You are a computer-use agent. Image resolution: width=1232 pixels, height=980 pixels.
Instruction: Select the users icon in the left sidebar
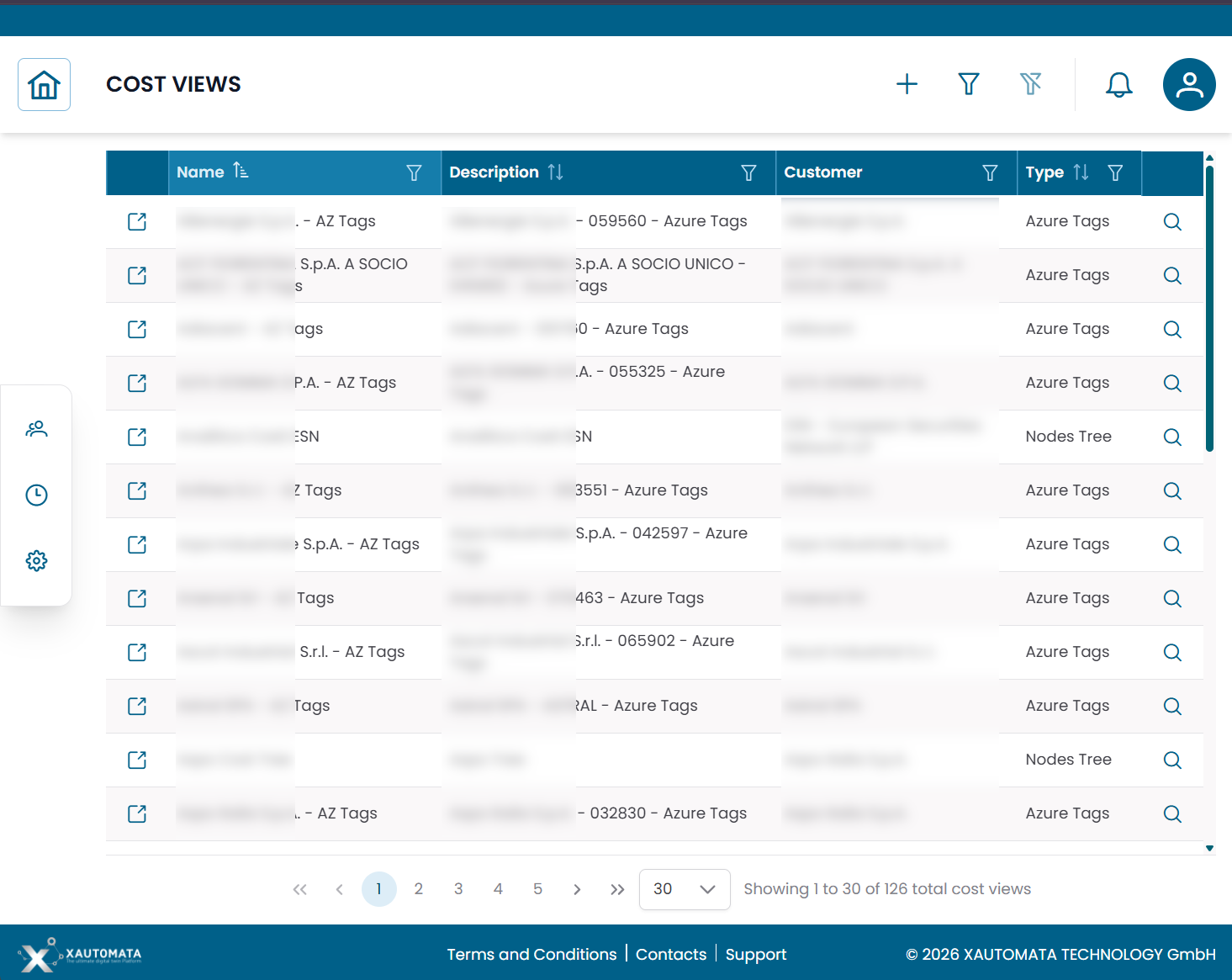(x=36, y=429)
